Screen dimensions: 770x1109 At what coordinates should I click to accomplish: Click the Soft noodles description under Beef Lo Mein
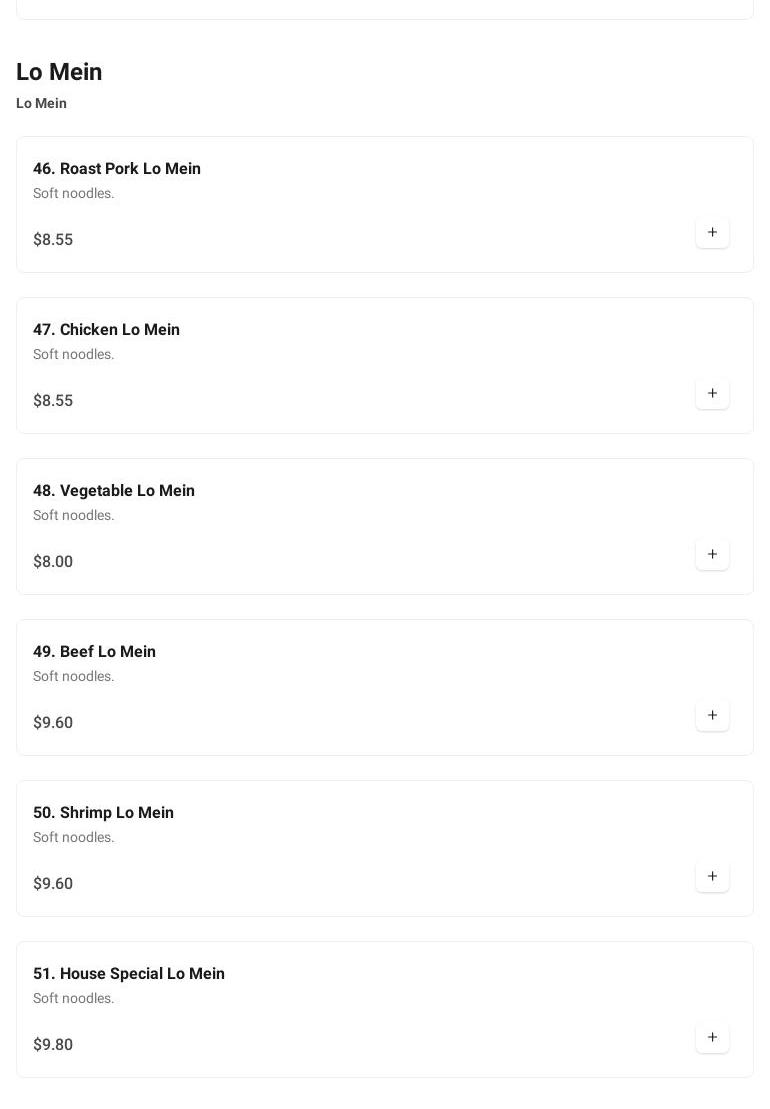click(74, 677)
